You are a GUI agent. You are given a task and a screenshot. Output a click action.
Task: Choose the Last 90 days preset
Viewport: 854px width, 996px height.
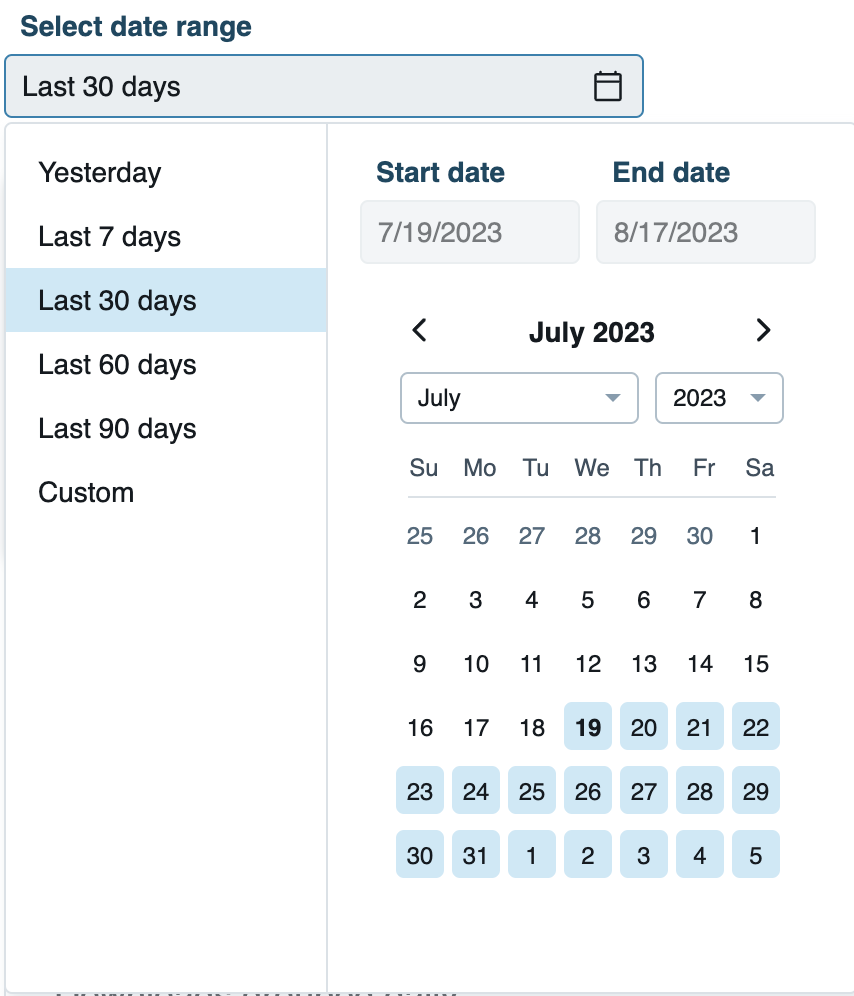pos(117,428)
